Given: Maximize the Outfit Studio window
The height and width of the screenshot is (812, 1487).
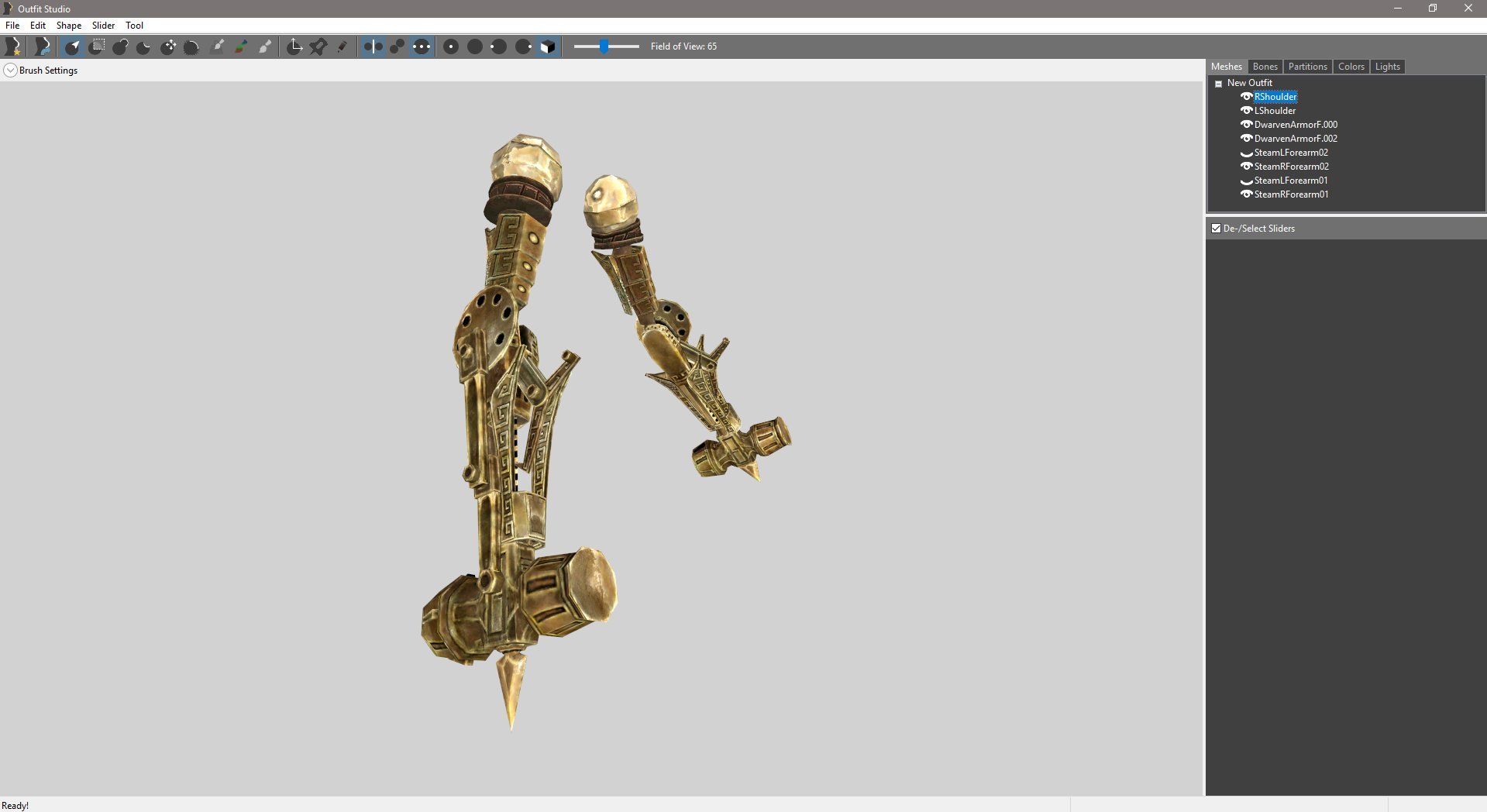Looking at the screenshot, I should 1433,9.
